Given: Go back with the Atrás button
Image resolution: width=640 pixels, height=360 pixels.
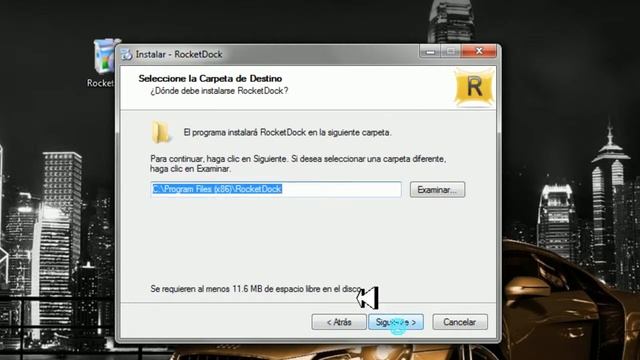Looking at the screenshot, I should 339,322.
